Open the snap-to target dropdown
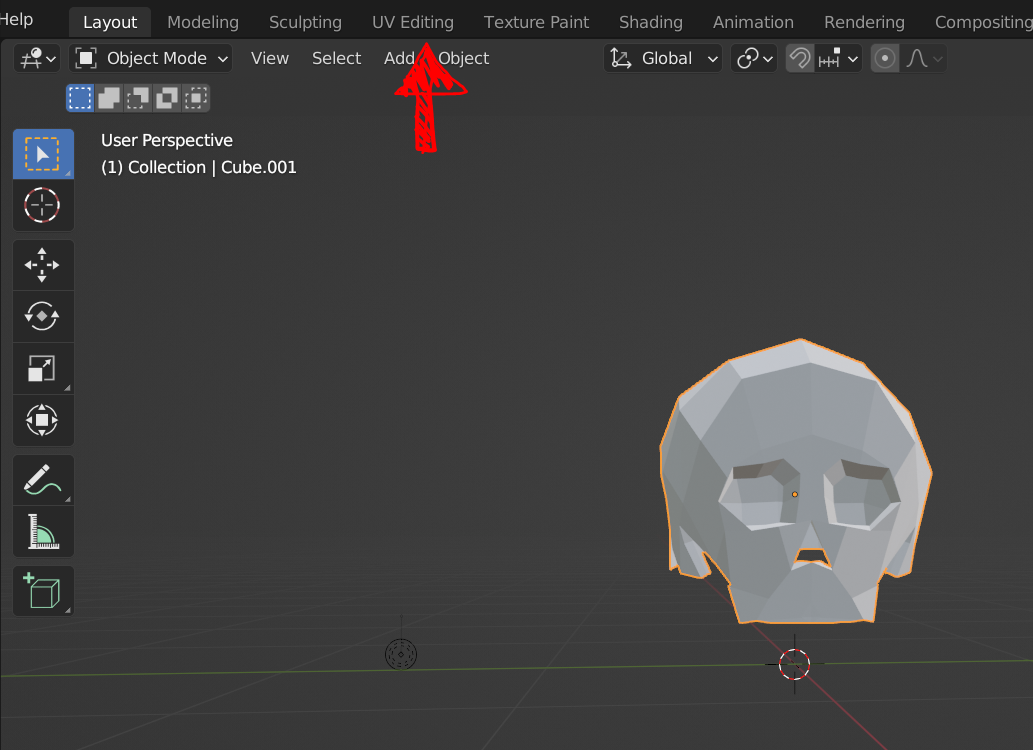The image size is (1033, 750). pos(840,58)
